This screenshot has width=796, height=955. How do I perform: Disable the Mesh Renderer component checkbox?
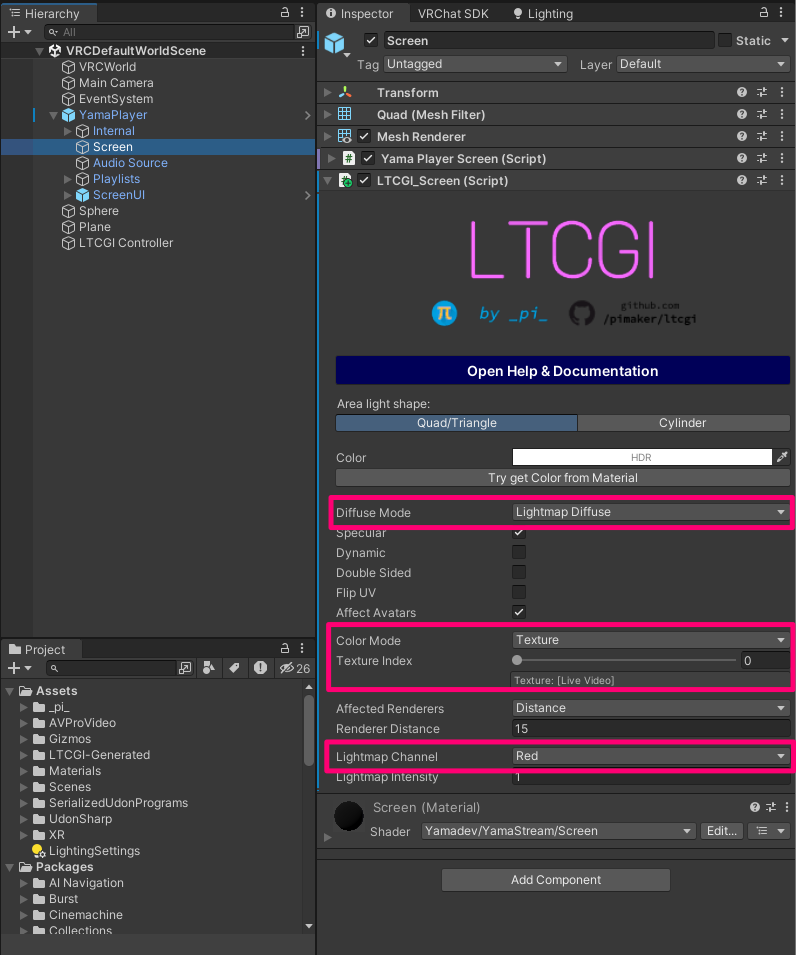click(364, 136)
